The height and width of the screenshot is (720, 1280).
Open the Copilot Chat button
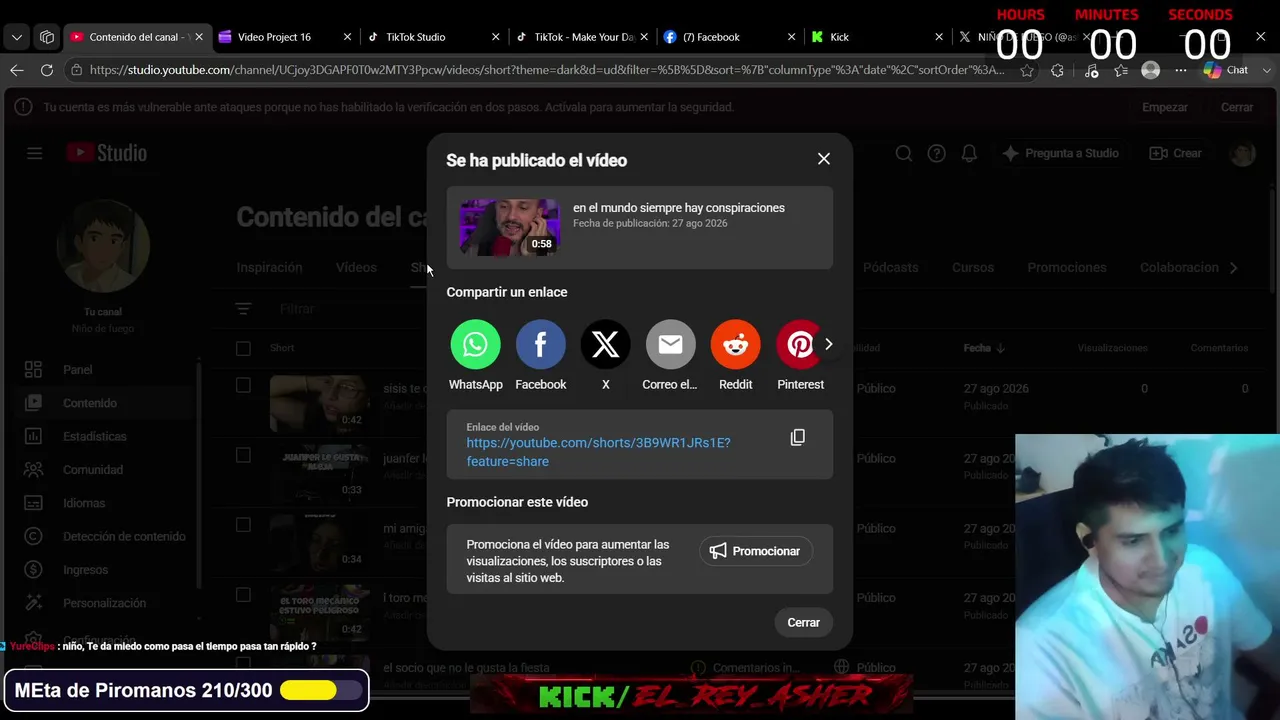pos(1227,70)
